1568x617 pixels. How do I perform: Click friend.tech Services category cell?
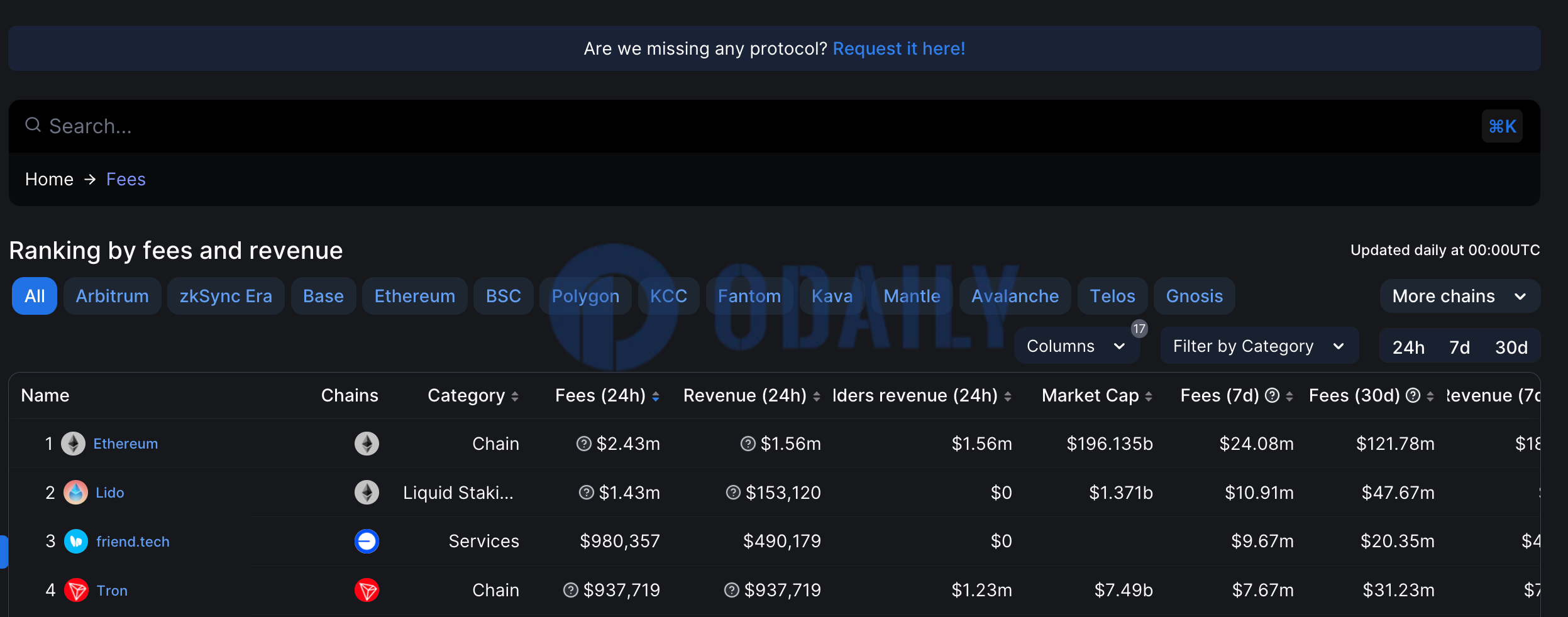[484, 541]
